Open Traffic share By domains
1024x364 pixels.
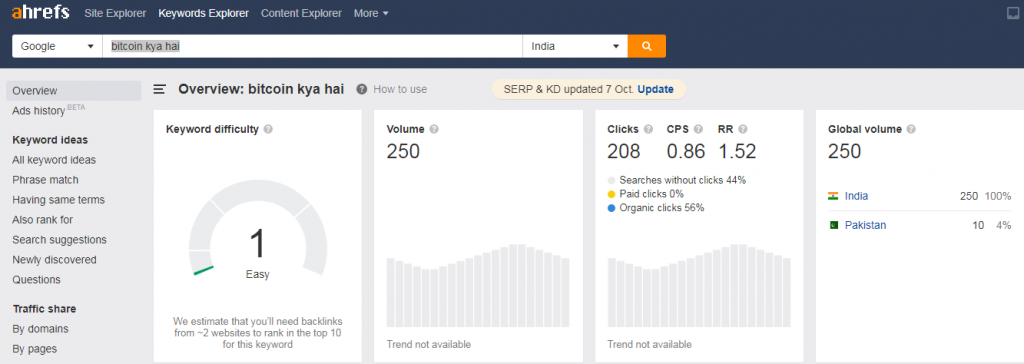(40, 329)
